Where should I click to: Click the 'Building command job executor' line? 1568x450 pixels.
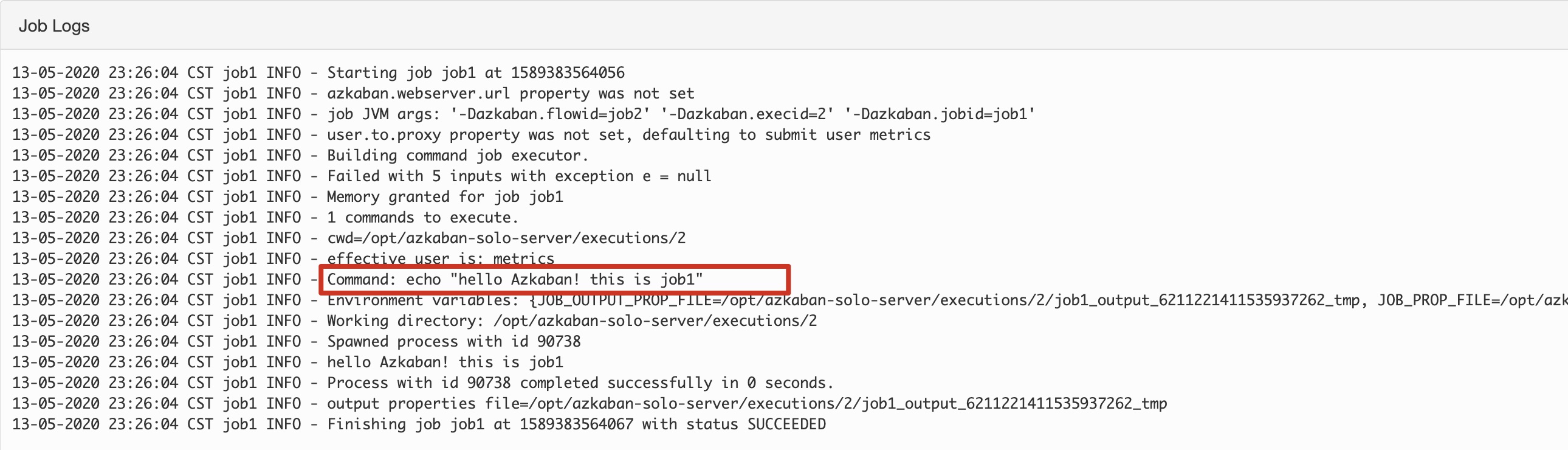[x=300, y=156]
